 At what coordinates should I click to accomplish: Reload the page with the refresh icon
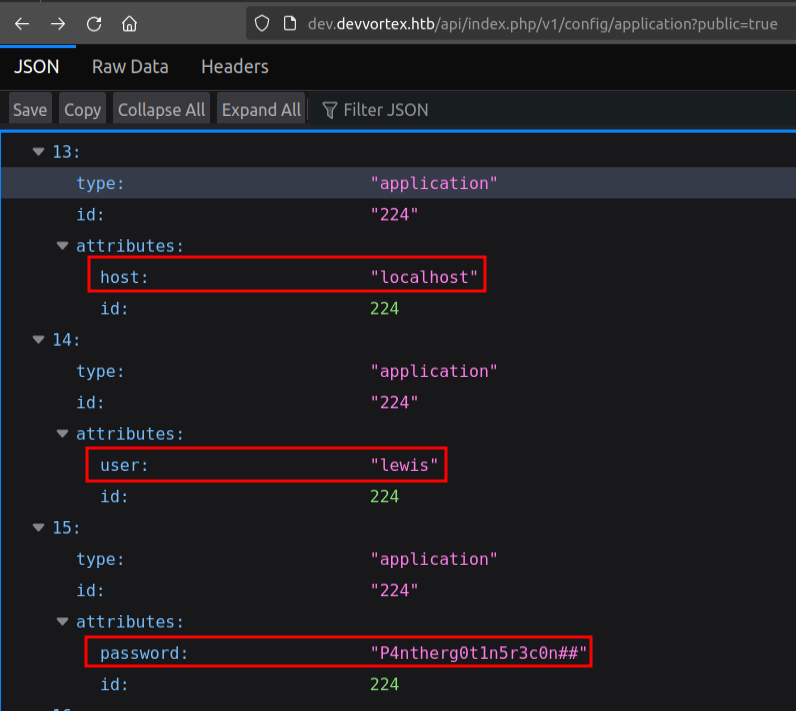(x=94, y=23)
